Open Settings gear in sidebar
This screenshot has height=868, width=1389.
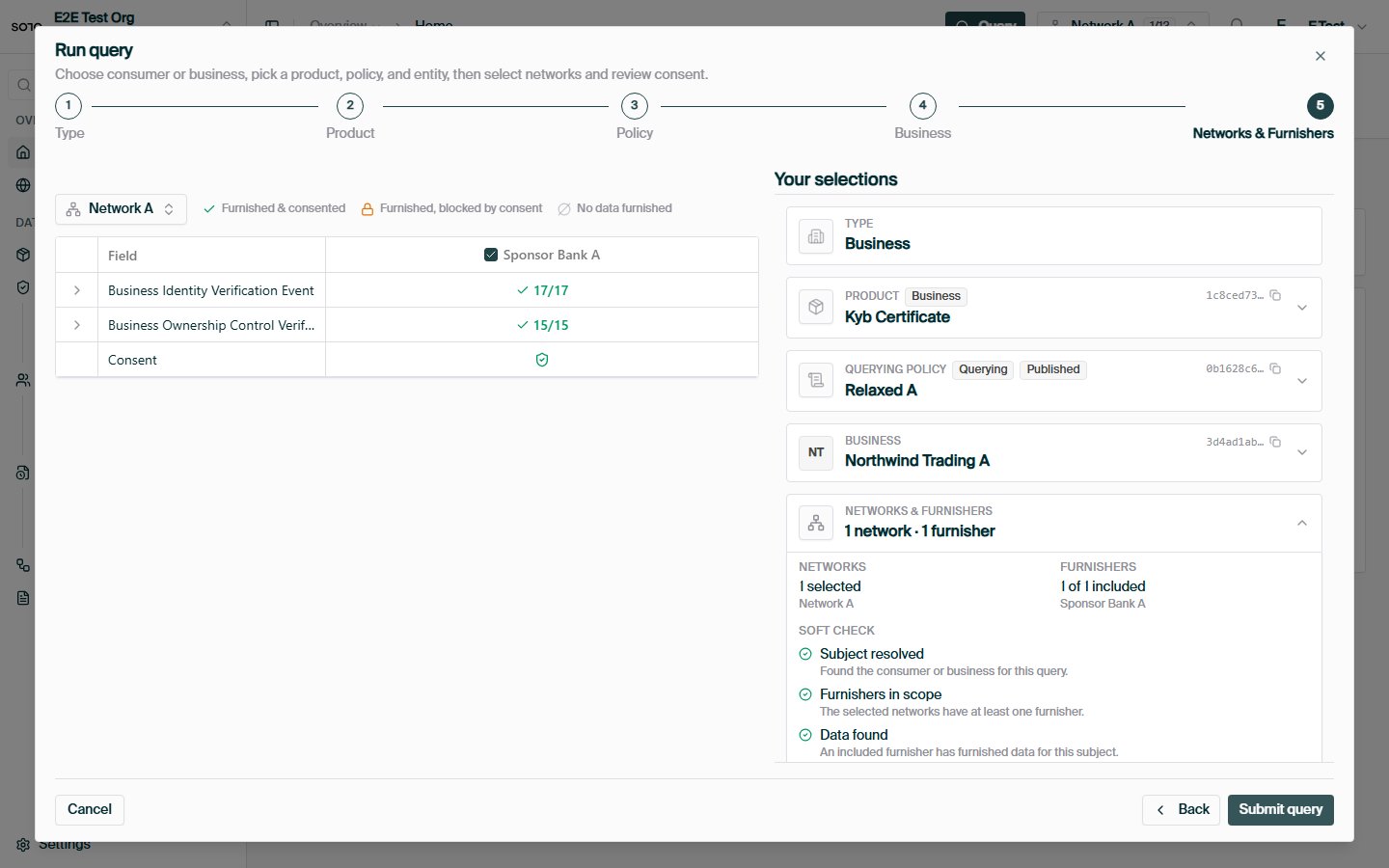(x=23, y=845)
